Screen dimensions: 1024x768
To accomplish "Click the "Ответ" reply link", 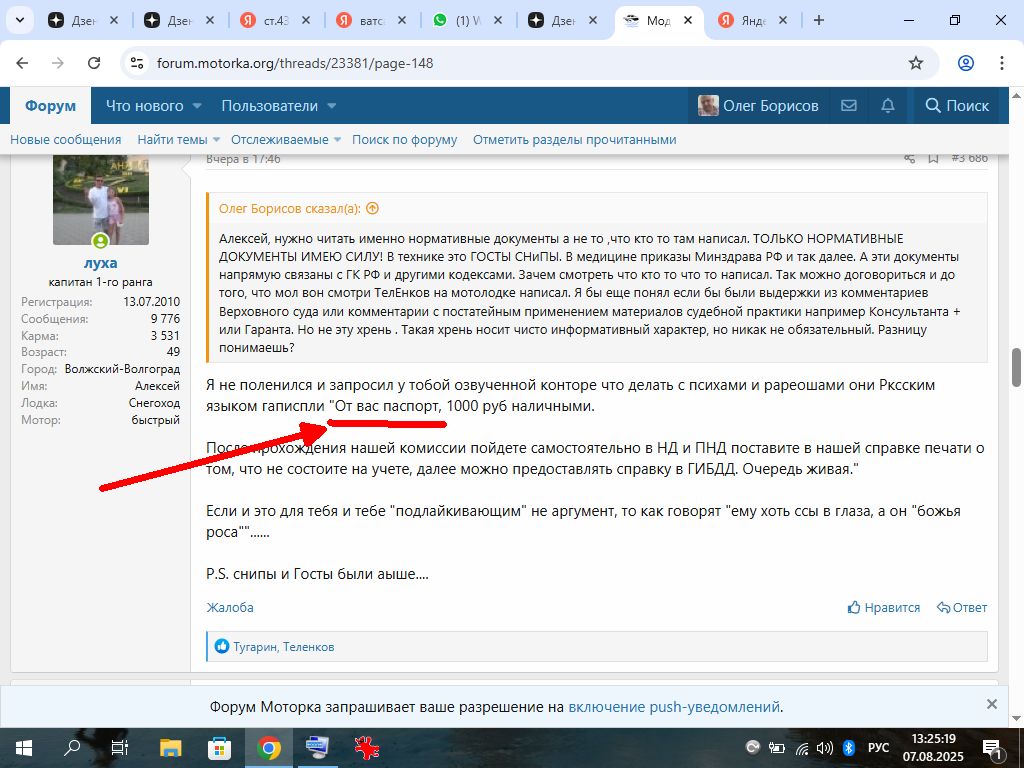I will pyautogui.click(x=962, y=607).
